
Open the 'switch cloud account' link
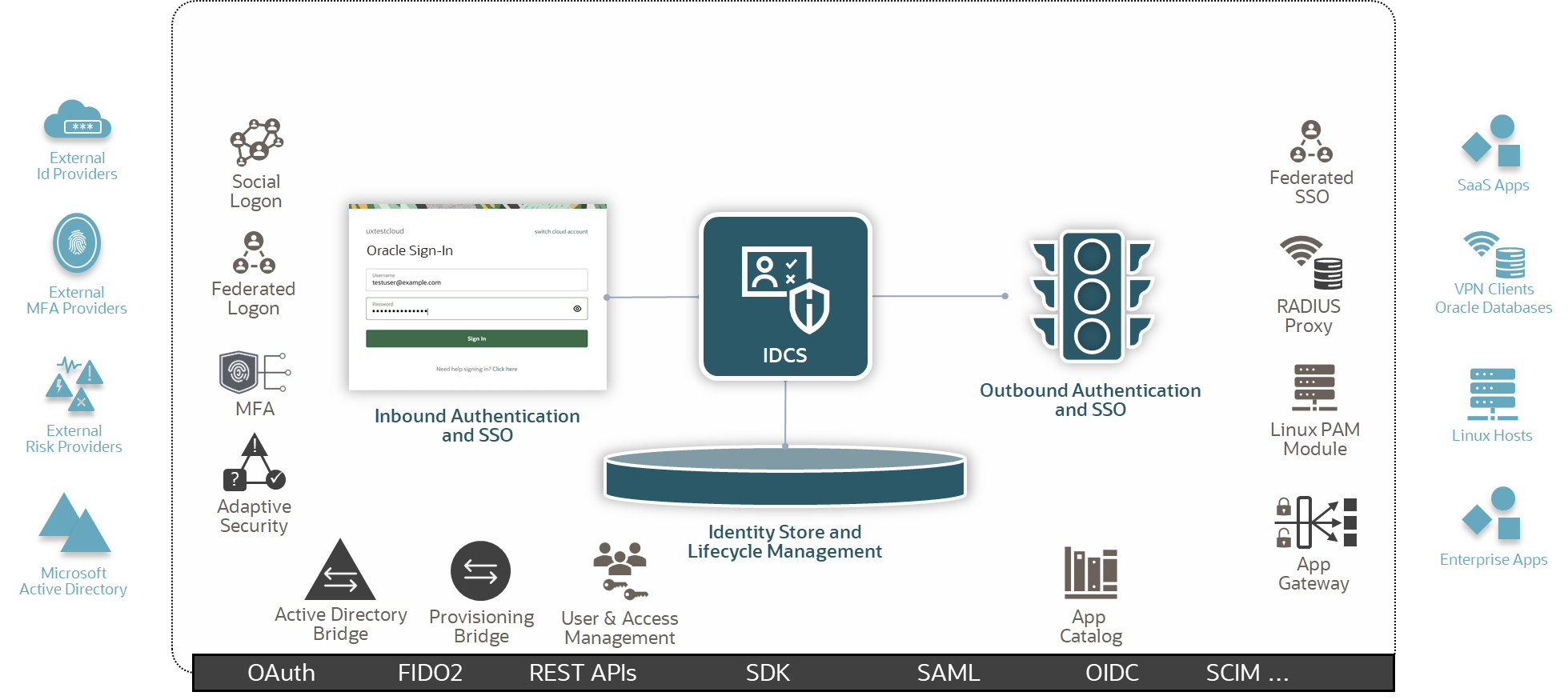[561, 232]
